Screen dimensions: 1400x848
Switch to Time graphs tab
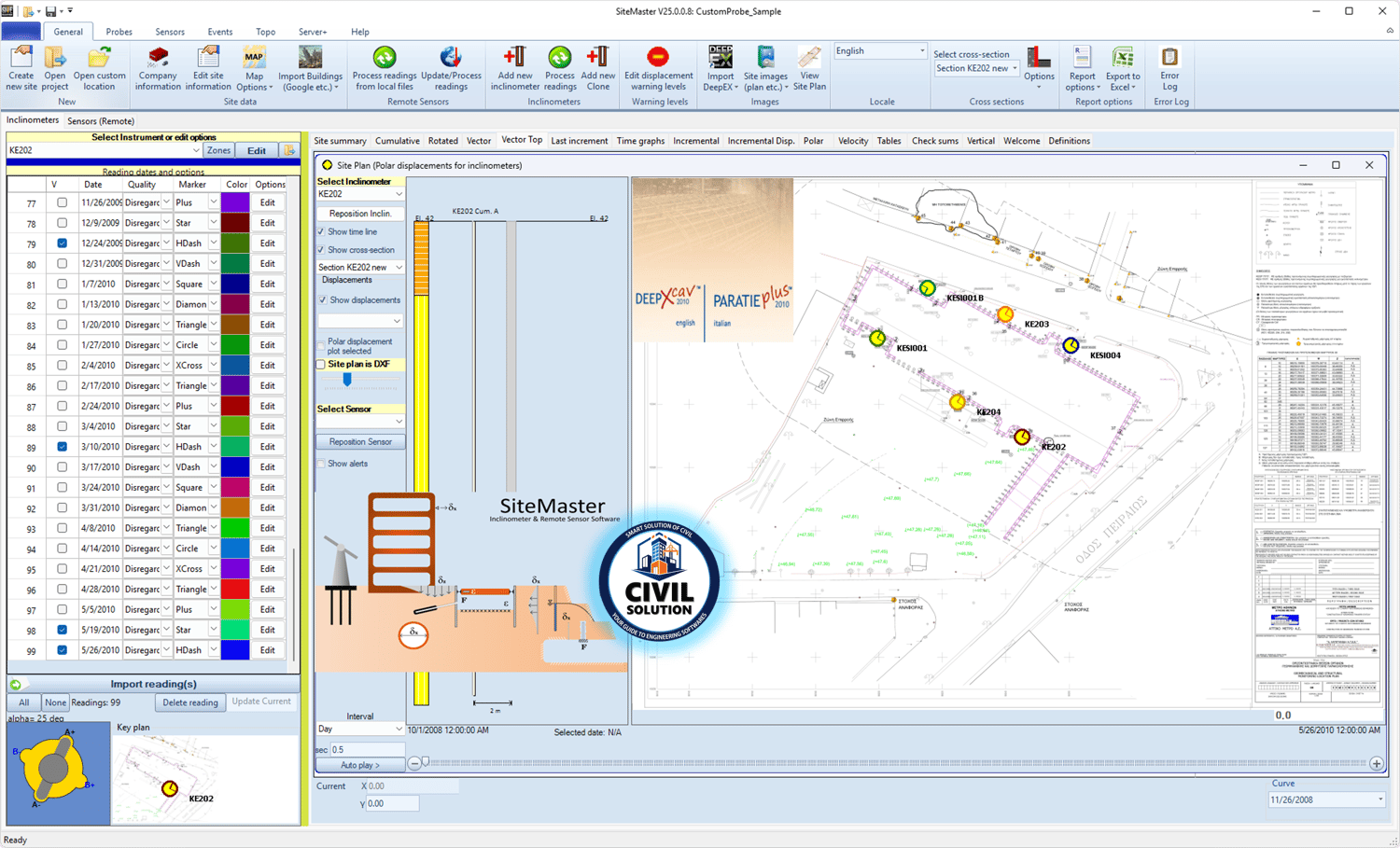click(640, 141)
